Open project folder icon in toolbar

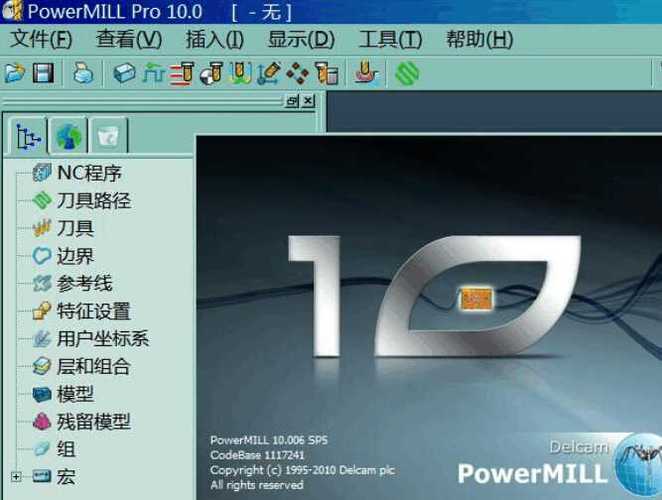[x=15, y=73]
